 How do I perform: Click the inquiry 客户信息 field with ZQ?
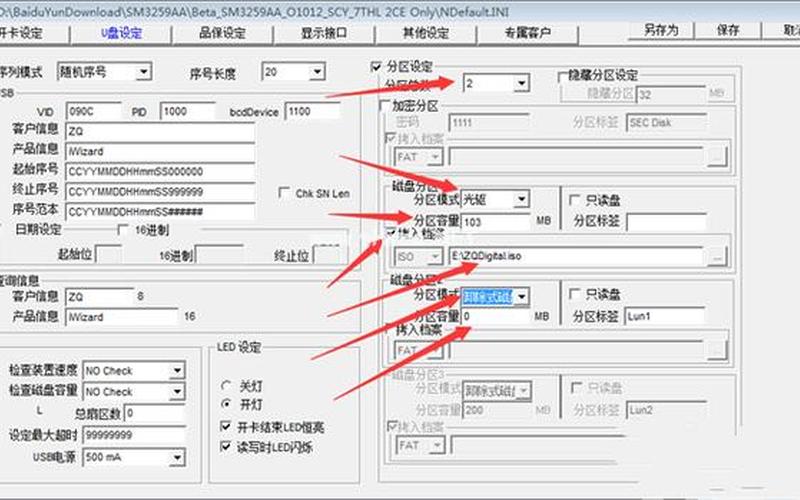(99, 297)
